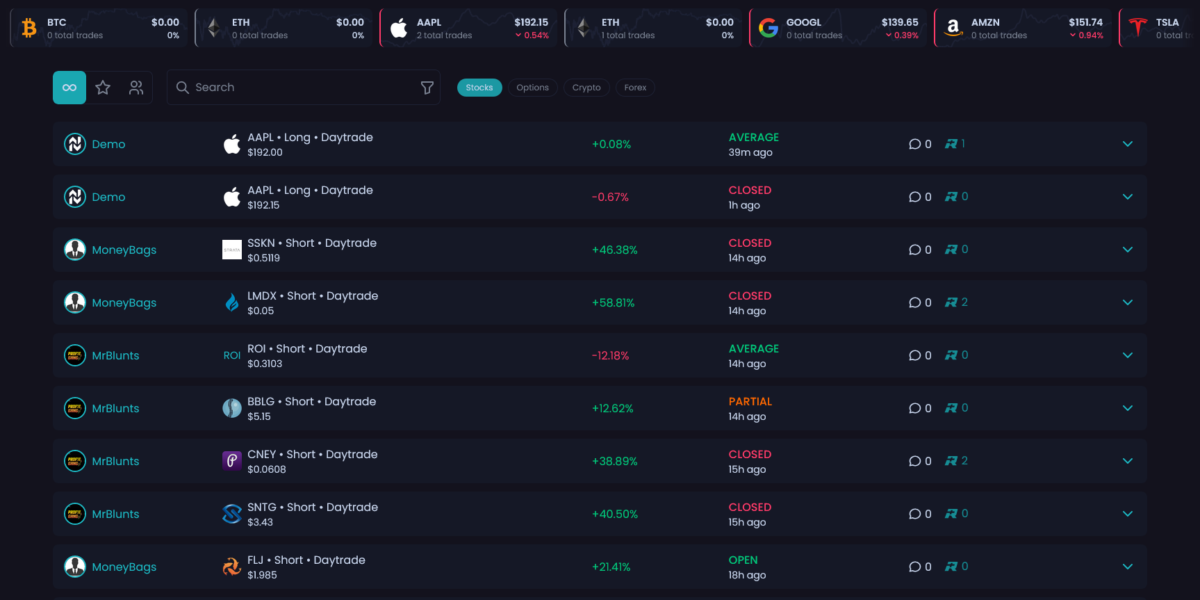Open MoneyBags profile on SSKN trade
The width and height of the screenshot is (1200, 600).
[x=123, y=250]
